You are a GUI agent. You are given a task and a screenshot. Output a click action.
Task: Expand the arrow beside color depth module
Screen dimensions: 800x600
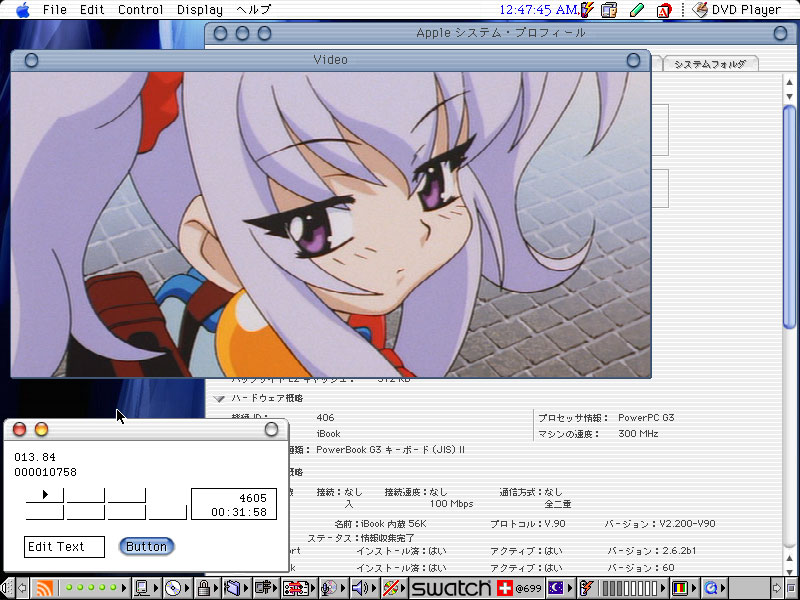[692, 588]
